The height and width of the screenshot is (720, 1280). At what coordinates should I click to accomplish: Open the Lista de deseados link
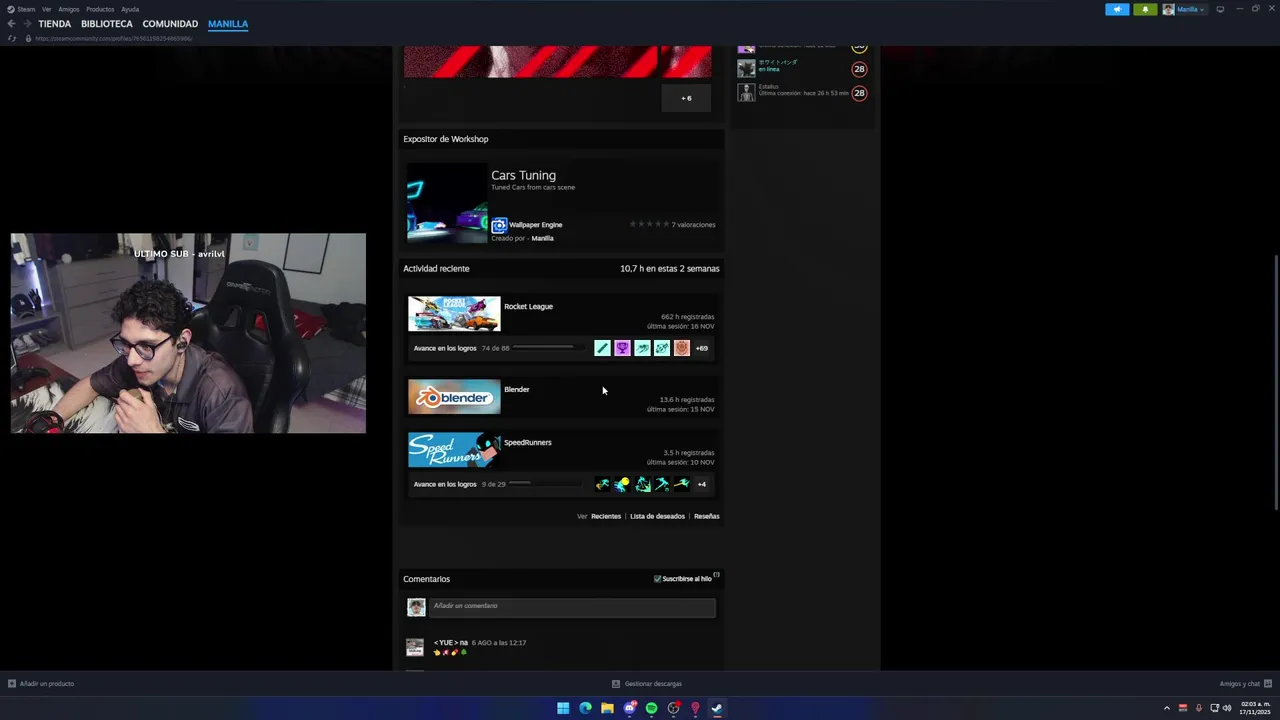pyautogui.click(x=657, y=517)
